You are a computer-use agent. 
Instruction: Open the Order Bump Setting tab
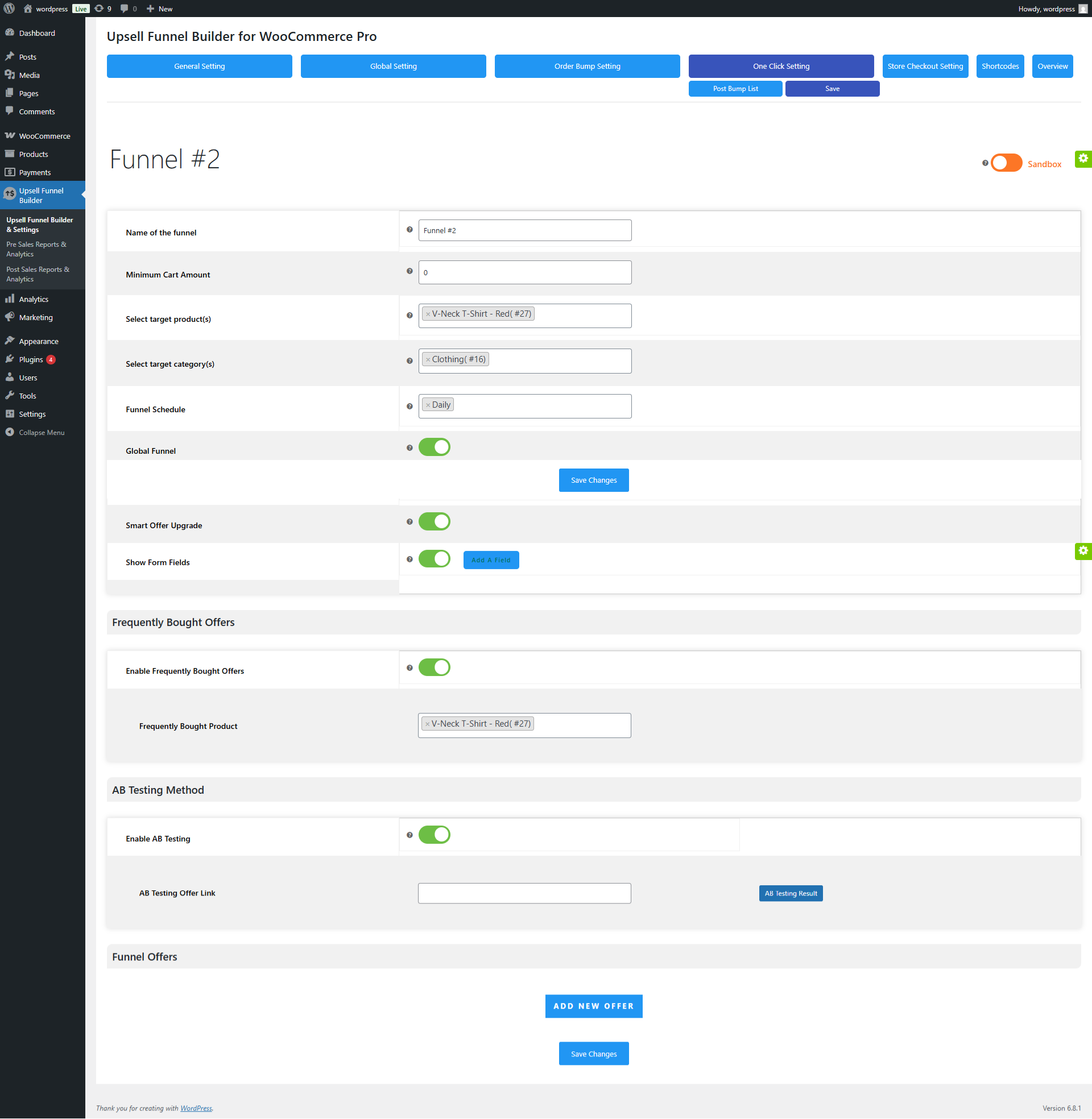(x=588, y=66)
